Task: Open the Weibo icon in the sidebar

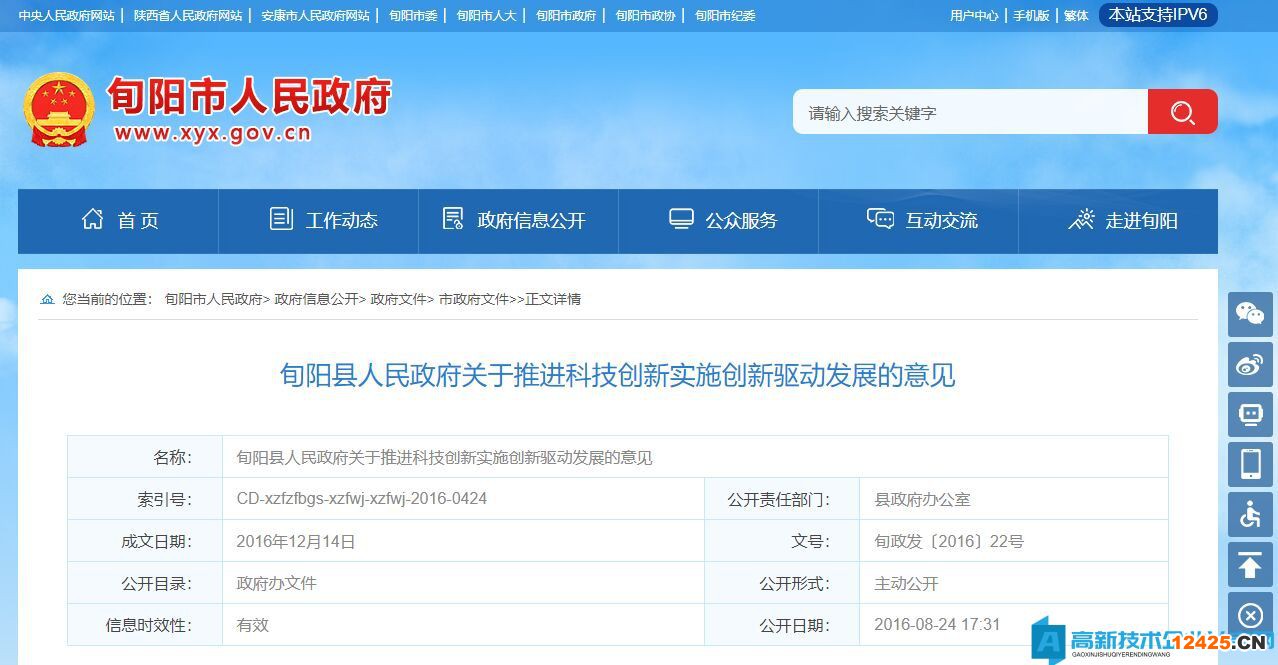Action: click(1249, 365)
